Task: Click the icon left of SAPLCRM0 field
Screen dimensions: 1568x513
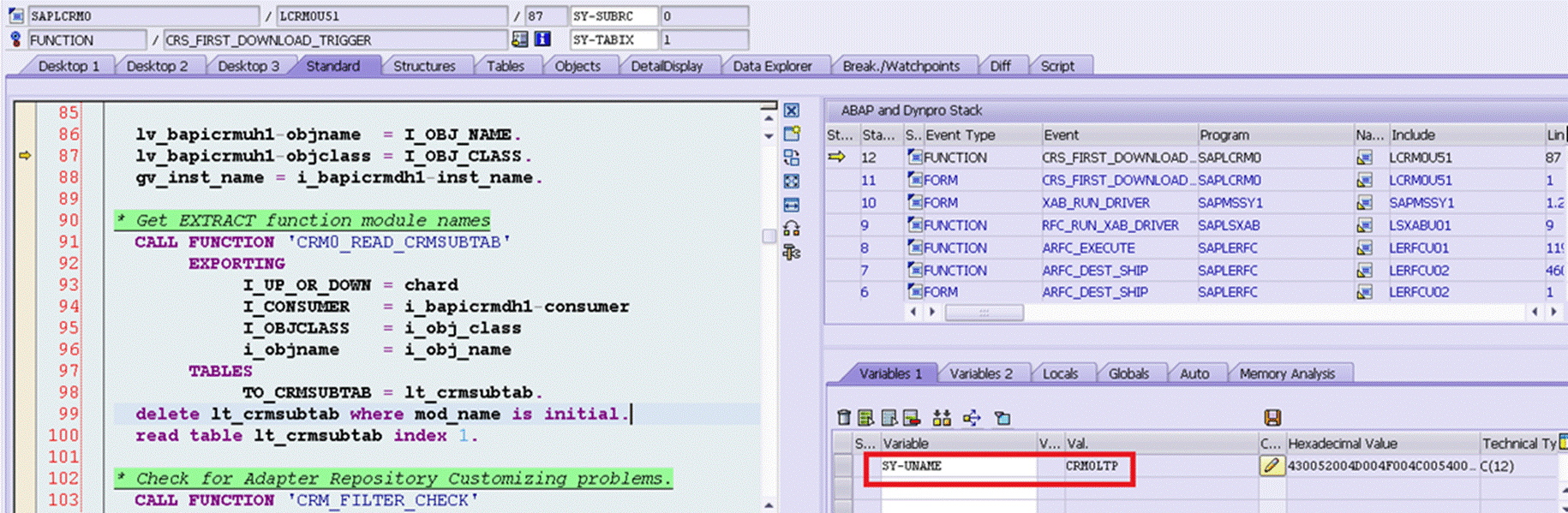Action: click(15, 15)
